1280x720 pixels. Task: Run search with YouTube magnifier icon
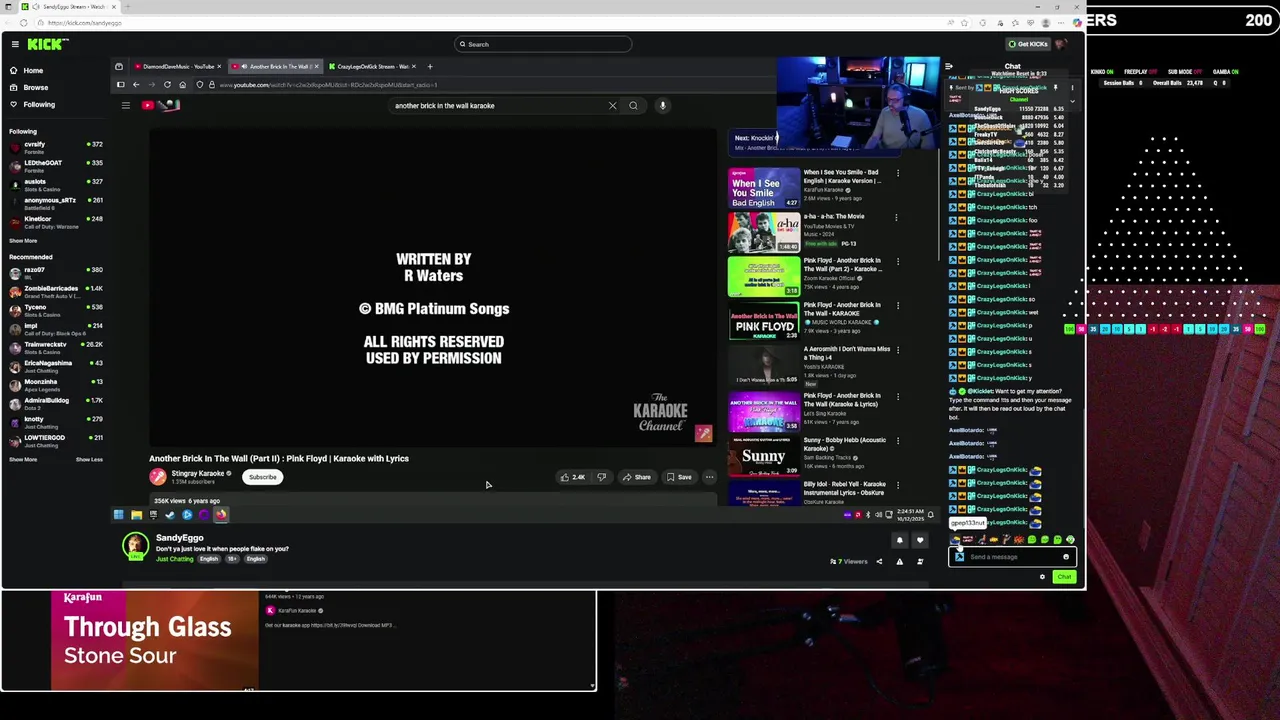pos(633,105)
